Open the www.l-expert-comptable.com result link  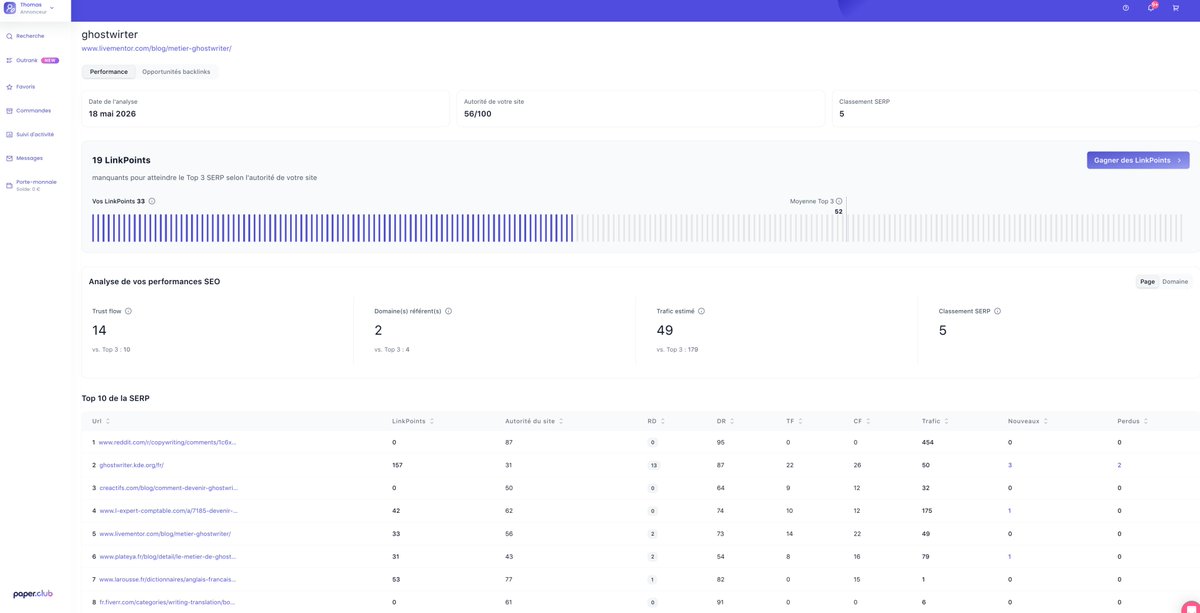pyautogui.click(x=168, y=511)
